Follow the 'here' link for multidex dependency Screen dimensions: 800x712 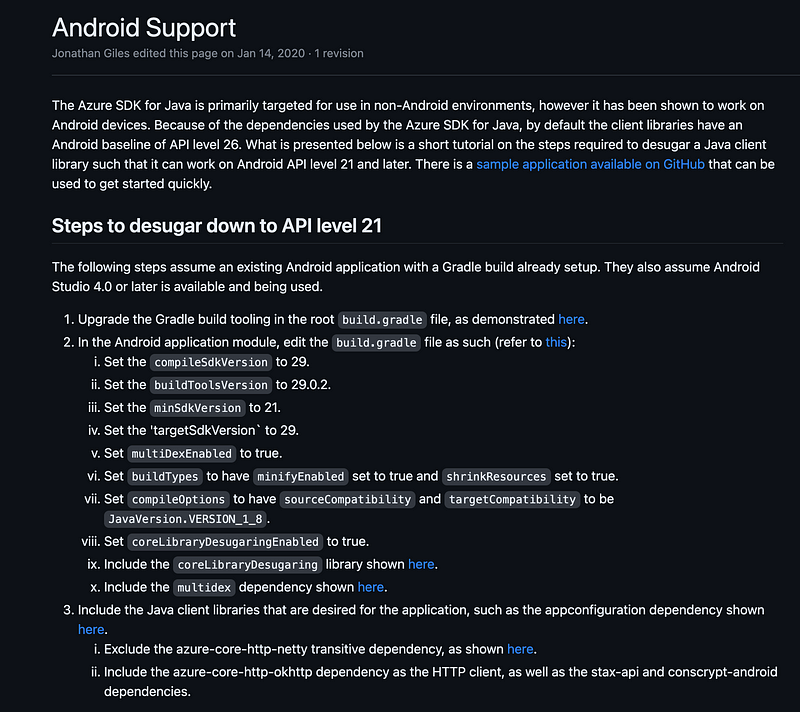(370, 587)
